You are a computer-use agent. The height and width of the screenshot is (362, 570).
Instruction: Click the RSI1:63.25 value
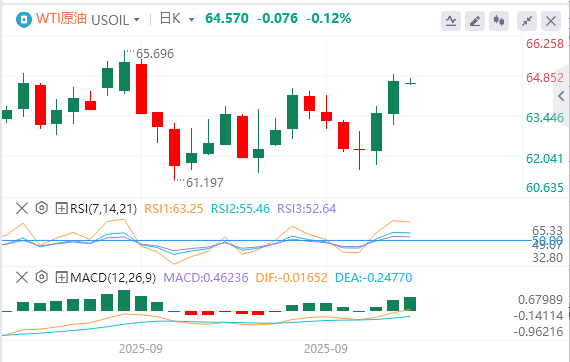point(174,209)
